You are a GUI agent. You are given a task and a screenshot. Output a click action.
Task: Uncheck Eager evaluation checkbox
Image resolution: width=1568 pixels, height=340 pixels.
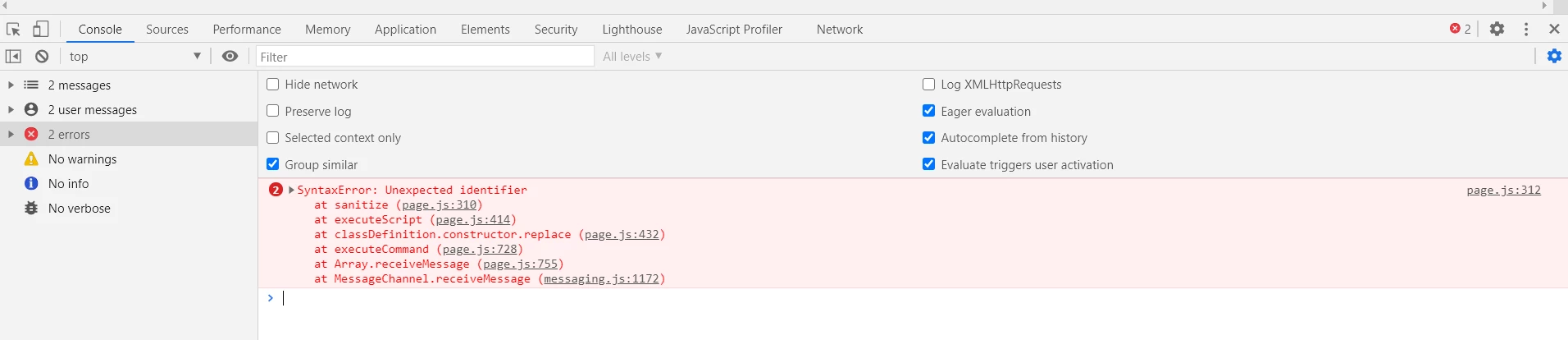pos(928,111)
